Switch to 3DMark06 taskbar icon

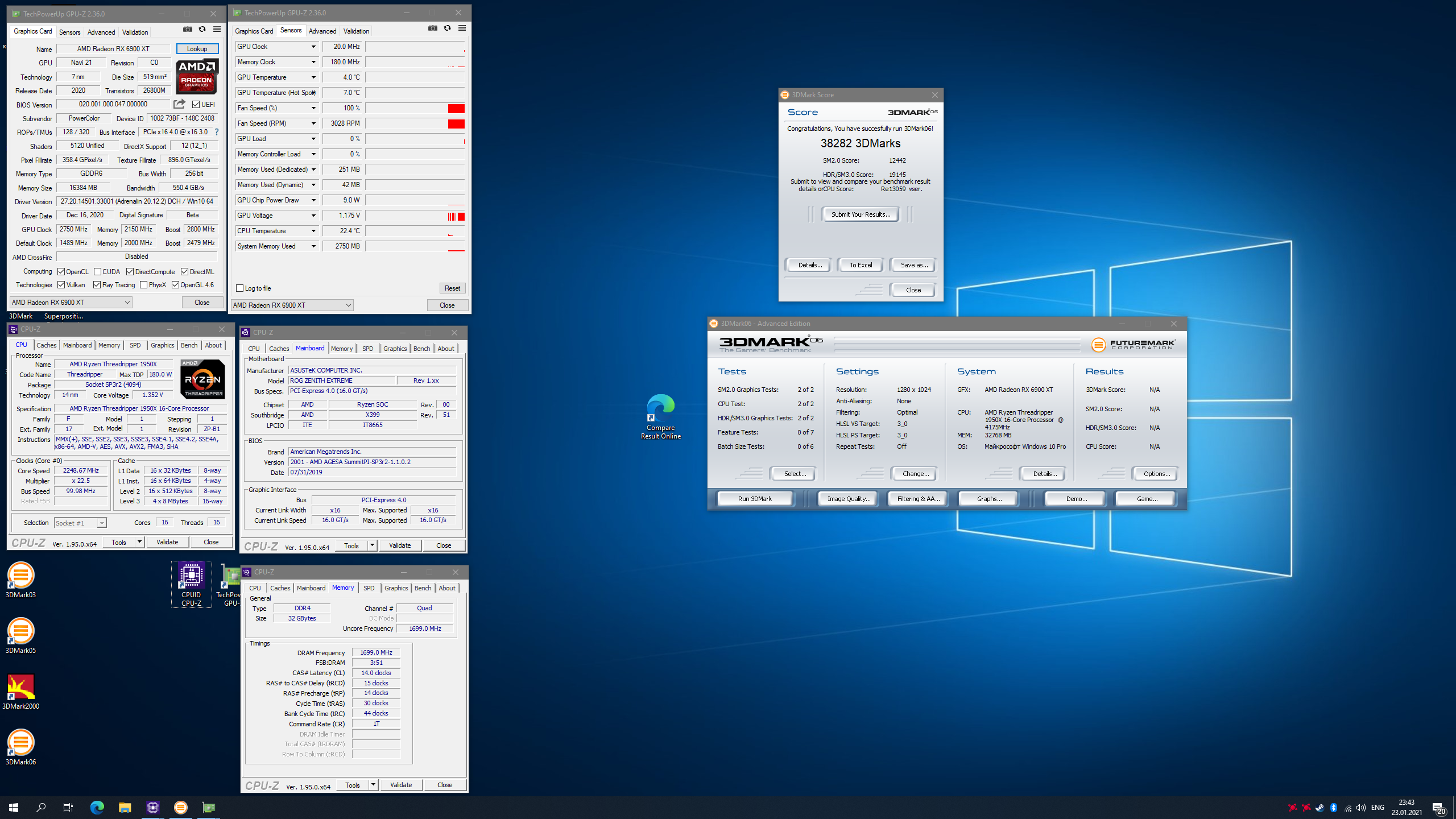(180, 808)
